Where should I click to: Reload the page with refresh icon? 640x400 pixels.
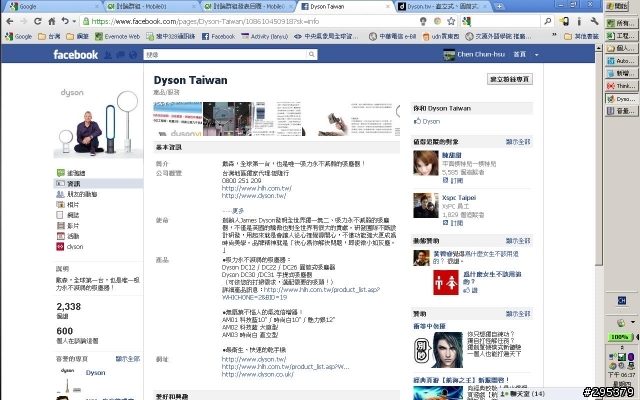pos(38,21)
